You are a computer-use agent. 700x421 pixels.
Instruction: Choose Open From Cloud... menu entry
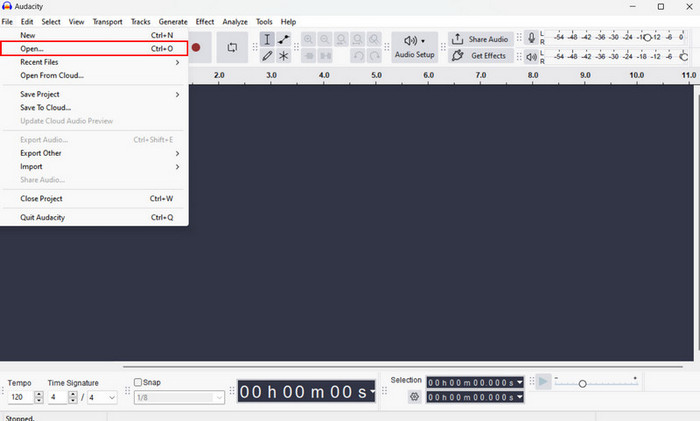[94, 75]
